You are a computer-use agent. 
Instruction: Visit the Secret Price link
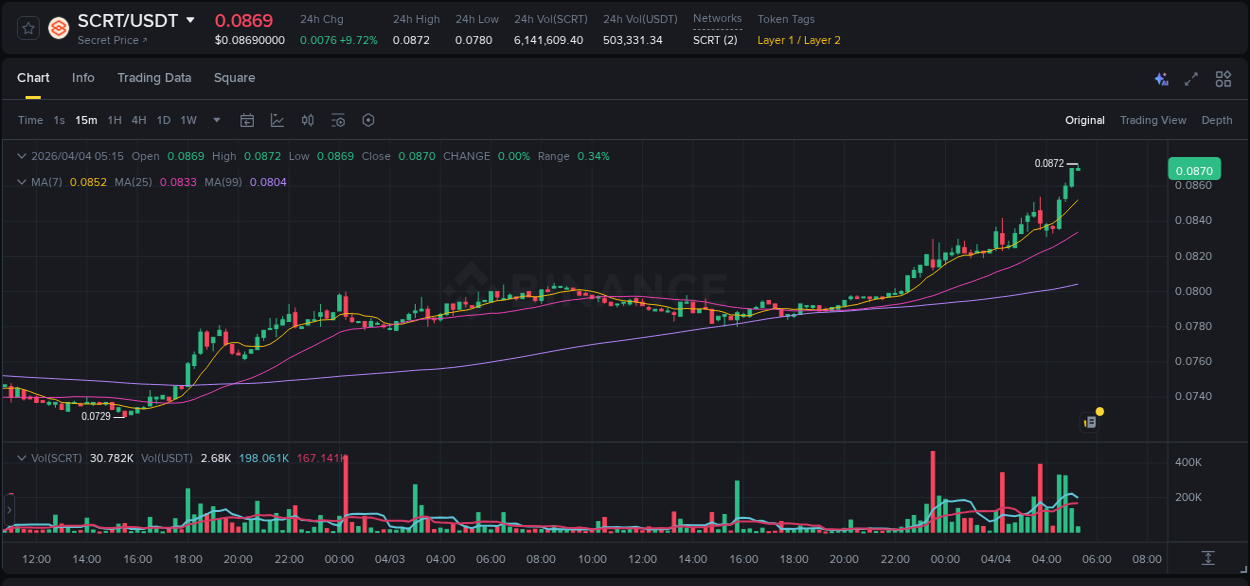pyautogui.click(x=110, y=40)
